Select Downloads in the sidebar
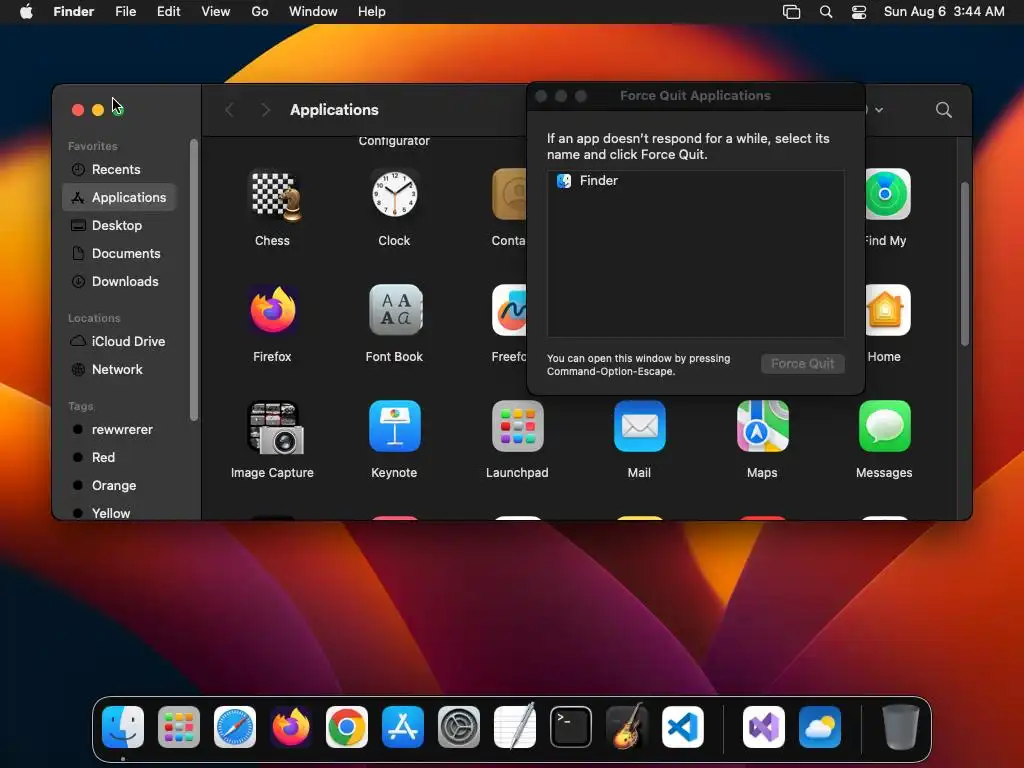 119,281
